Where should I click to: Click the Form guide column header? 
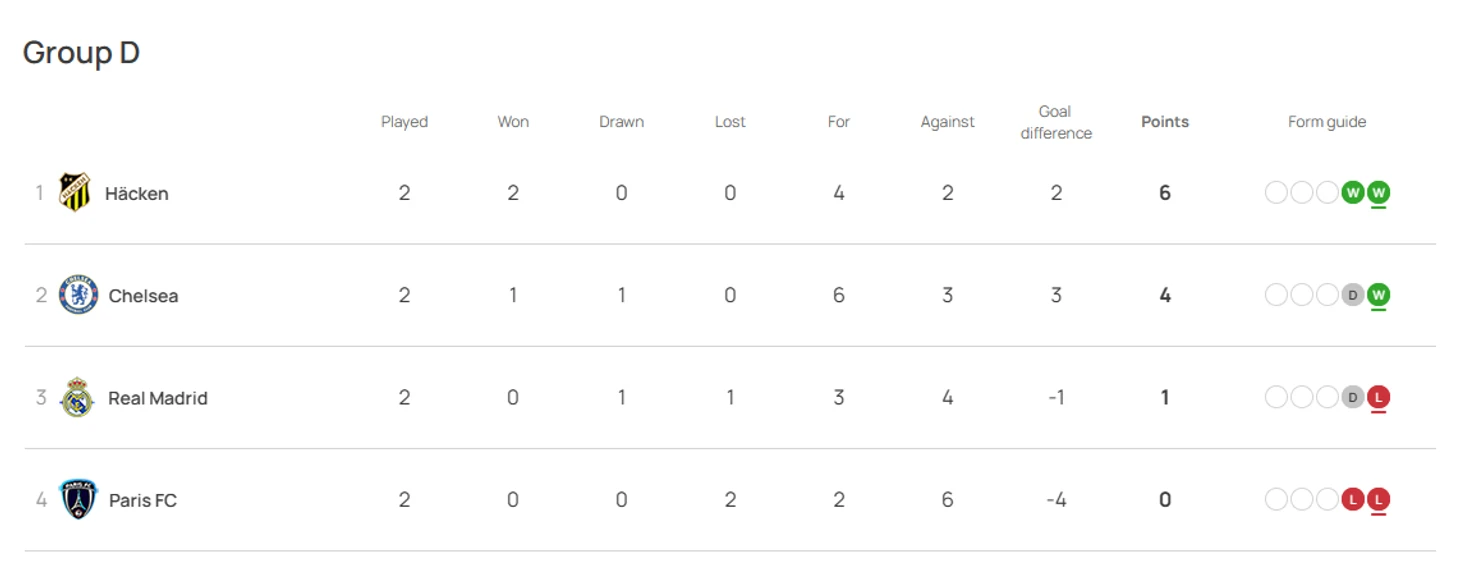point(1327,122)
